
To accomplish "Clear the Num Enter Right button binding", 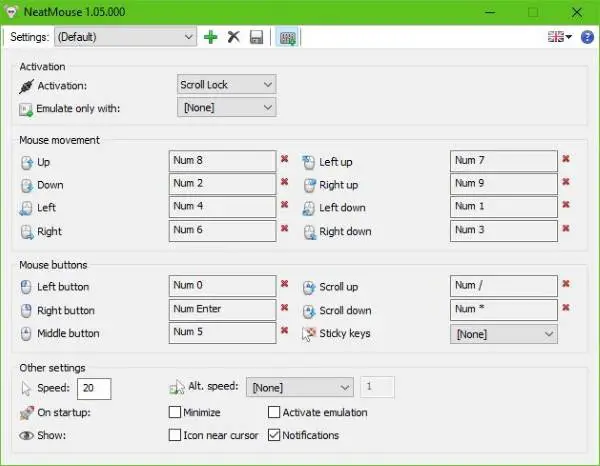I will tap(284, 308).
